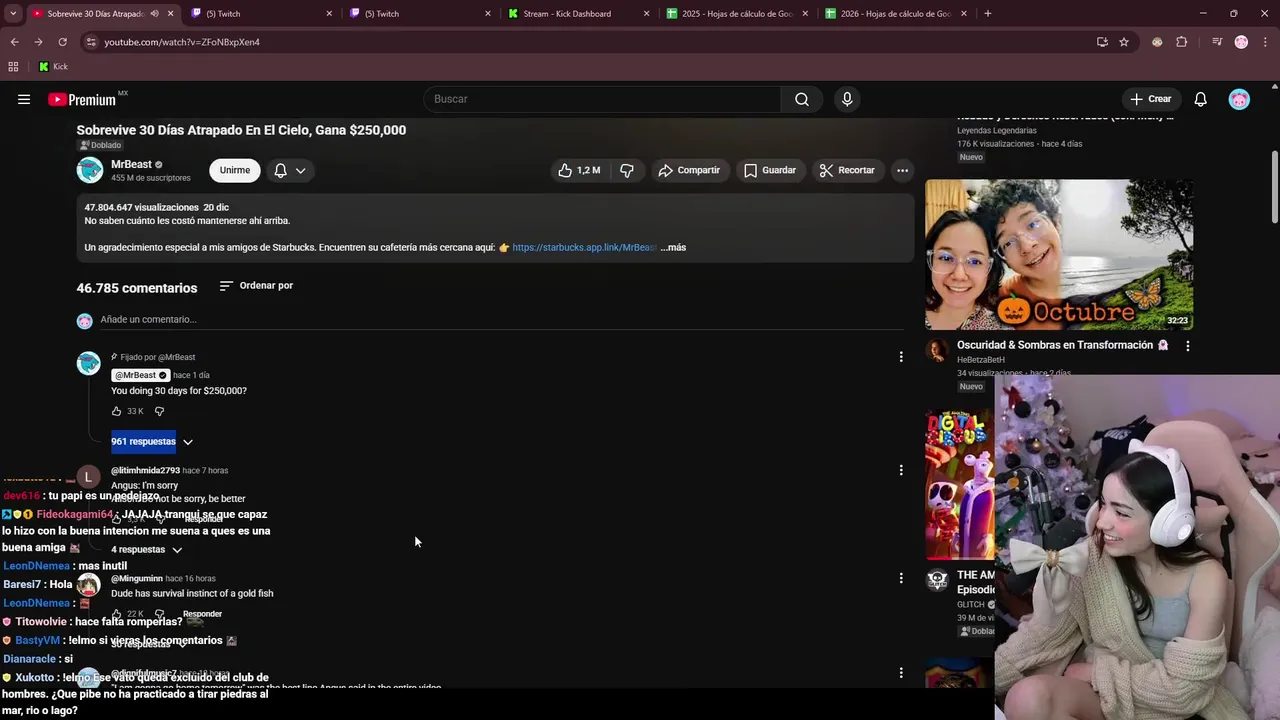Open MrBeast channel avatar
Screen dimensions: 1280x720
[90, 170]
